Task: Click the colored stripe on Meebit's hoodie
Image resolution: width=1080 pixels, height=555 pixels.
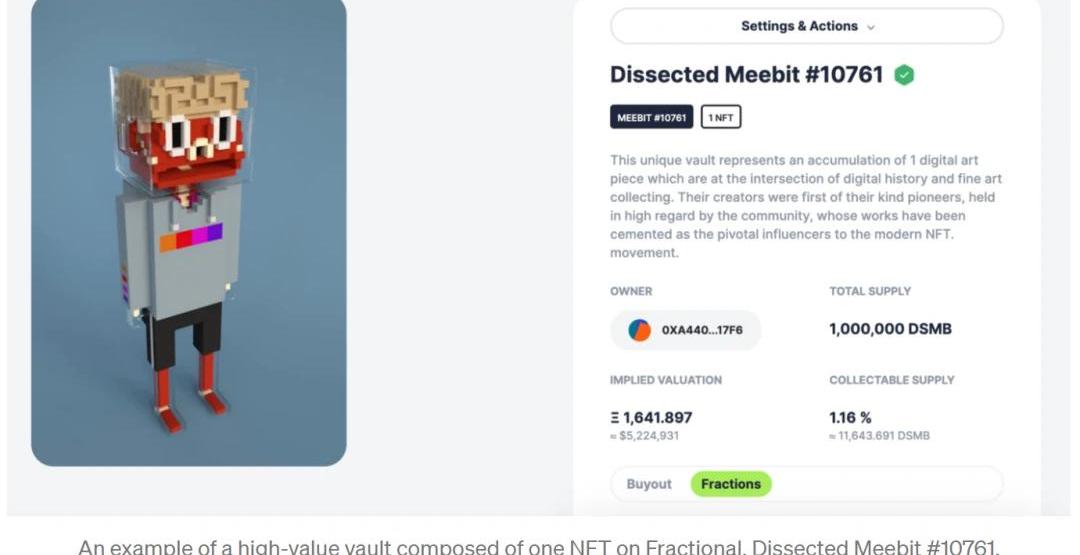Action: click(x=190, y=238)
